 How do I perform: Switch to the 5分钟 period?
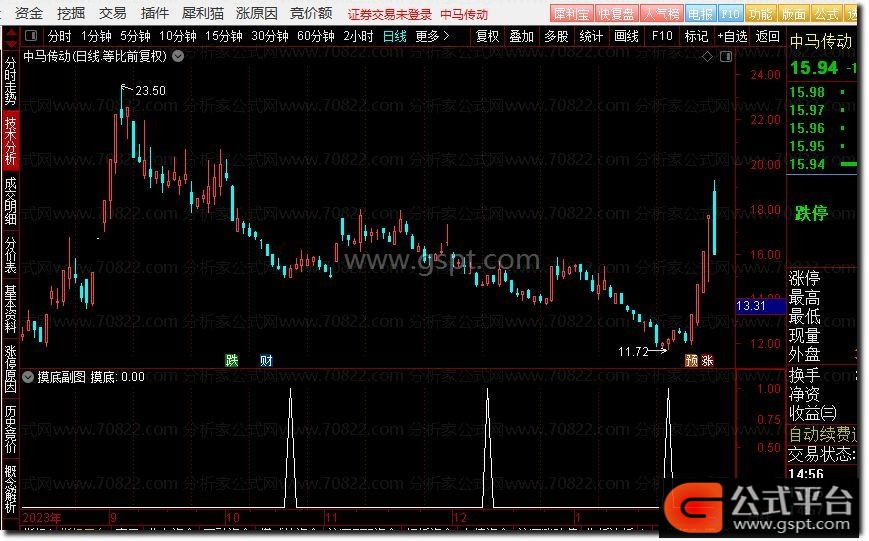[135, 37]
